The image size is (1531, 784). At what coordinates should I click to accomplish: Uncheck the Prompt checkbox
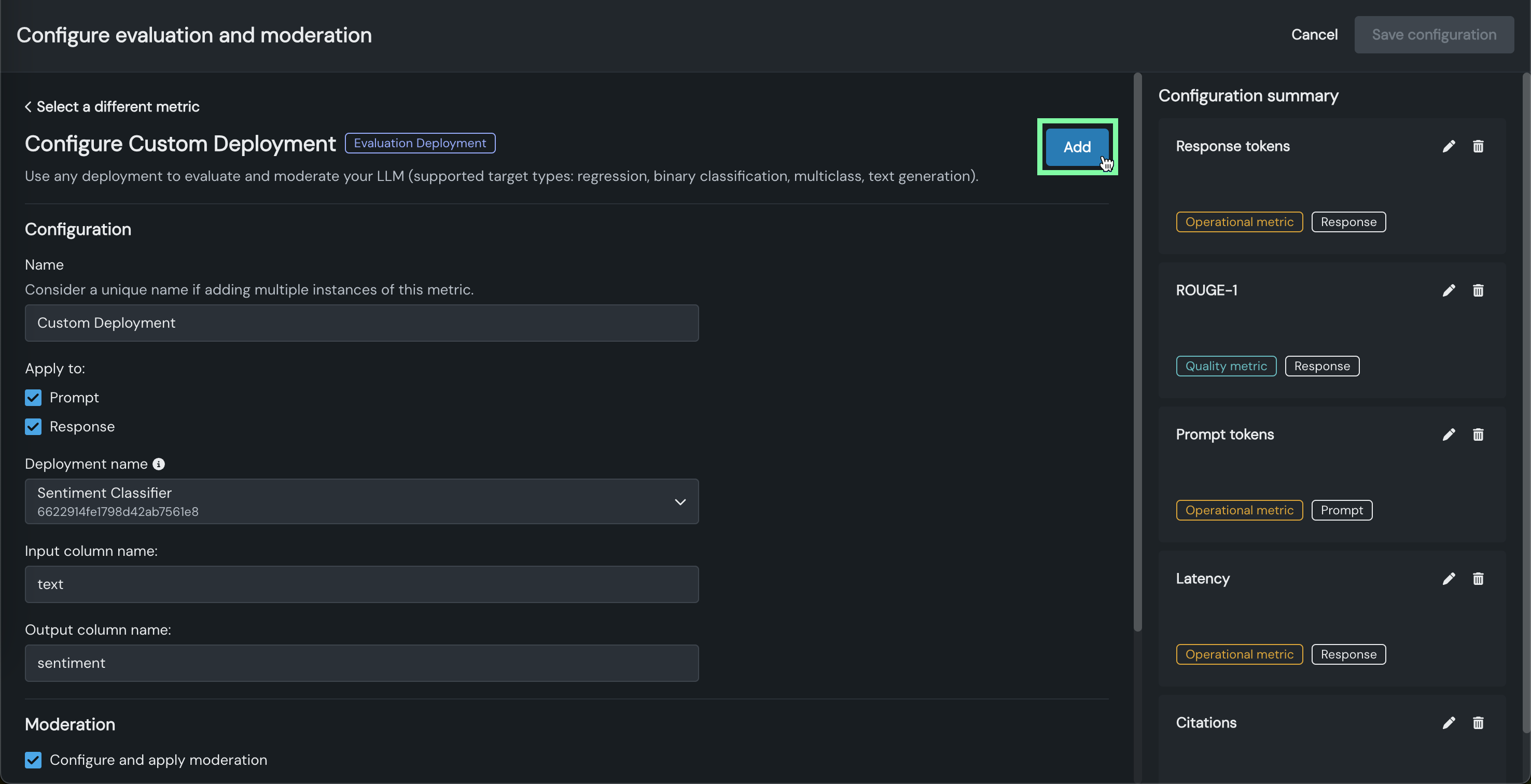(33, 397)
